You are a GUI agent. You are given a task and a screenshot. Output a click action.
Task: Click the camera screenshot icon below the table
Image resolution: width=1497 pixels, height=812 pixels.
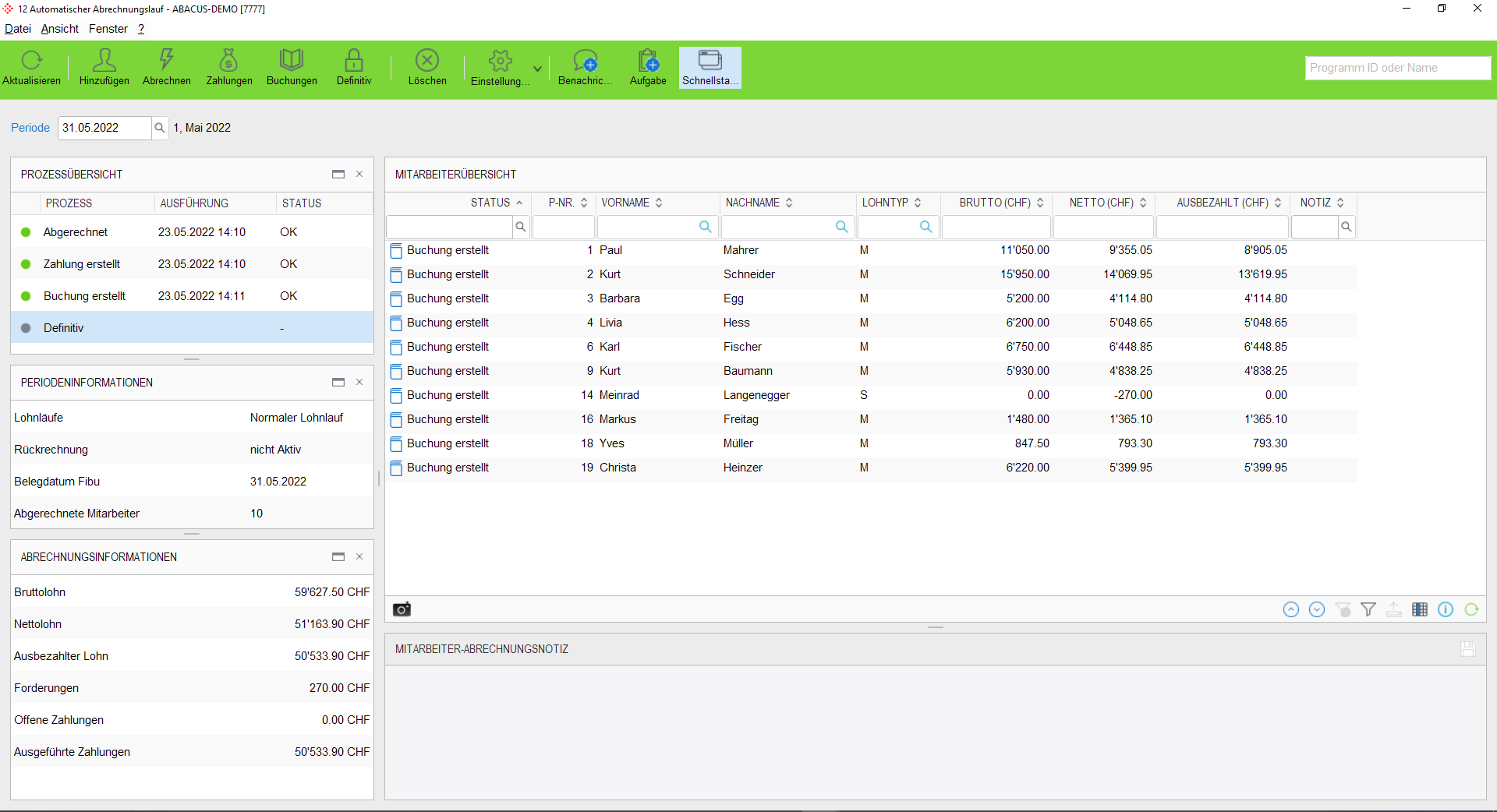[x=402, y=609]
